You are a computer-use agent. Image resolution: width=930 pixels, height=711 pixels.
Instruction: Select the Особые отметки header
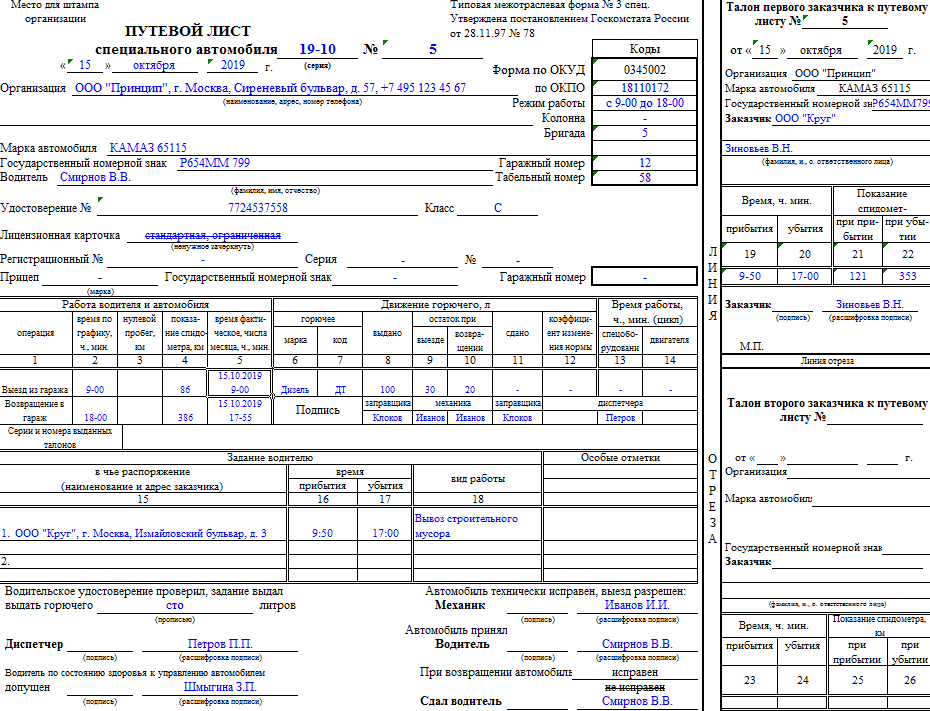tap(620, 458)
